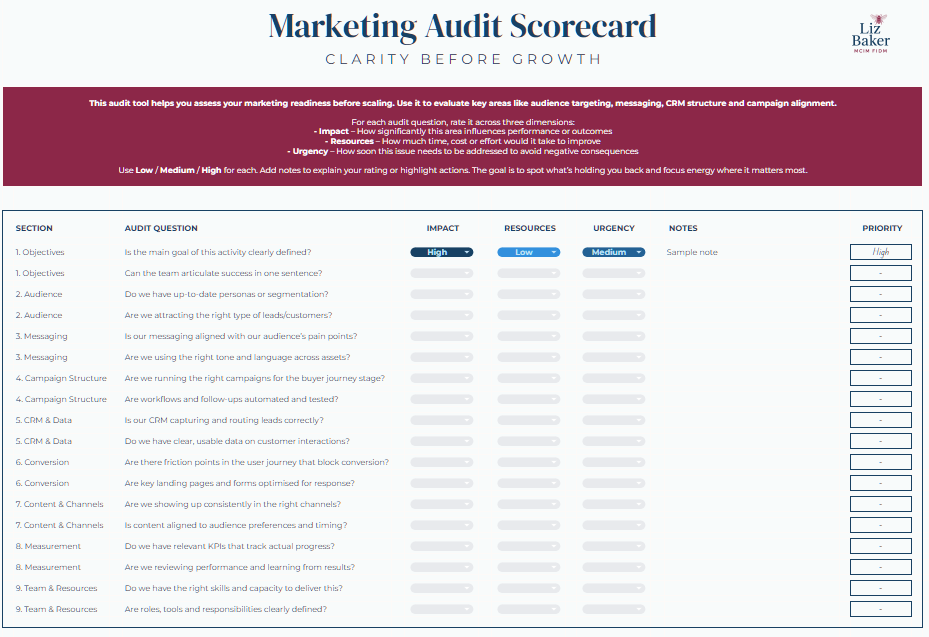929x637 pixels.
Task: Open Resources dropdown for 'relevant KPIs' row
Action: click(528, 546)
